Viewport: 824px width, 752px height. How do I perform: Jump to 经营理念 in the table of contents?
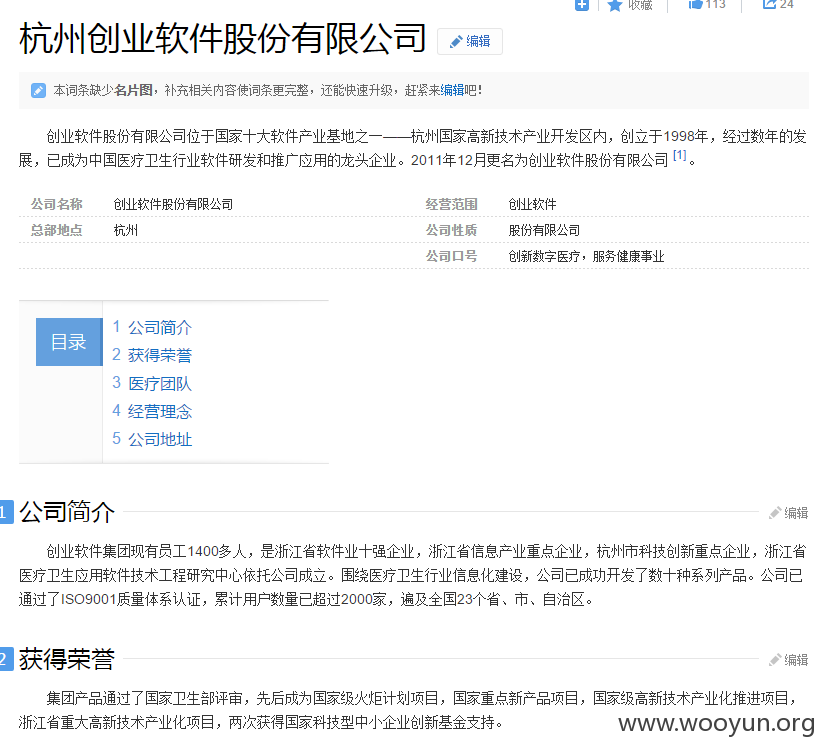(x=160, y=411)
